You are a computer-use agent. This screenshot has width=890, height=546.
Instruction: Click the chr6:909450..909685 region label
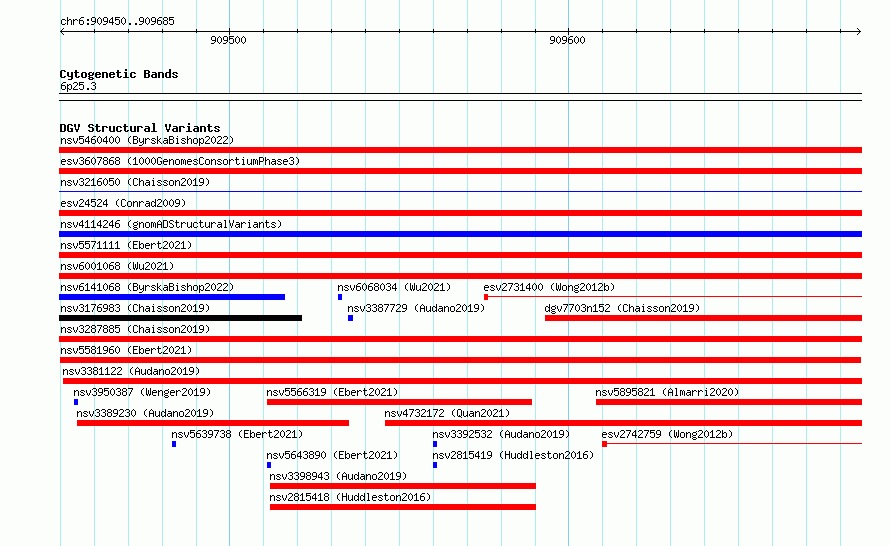117,21
